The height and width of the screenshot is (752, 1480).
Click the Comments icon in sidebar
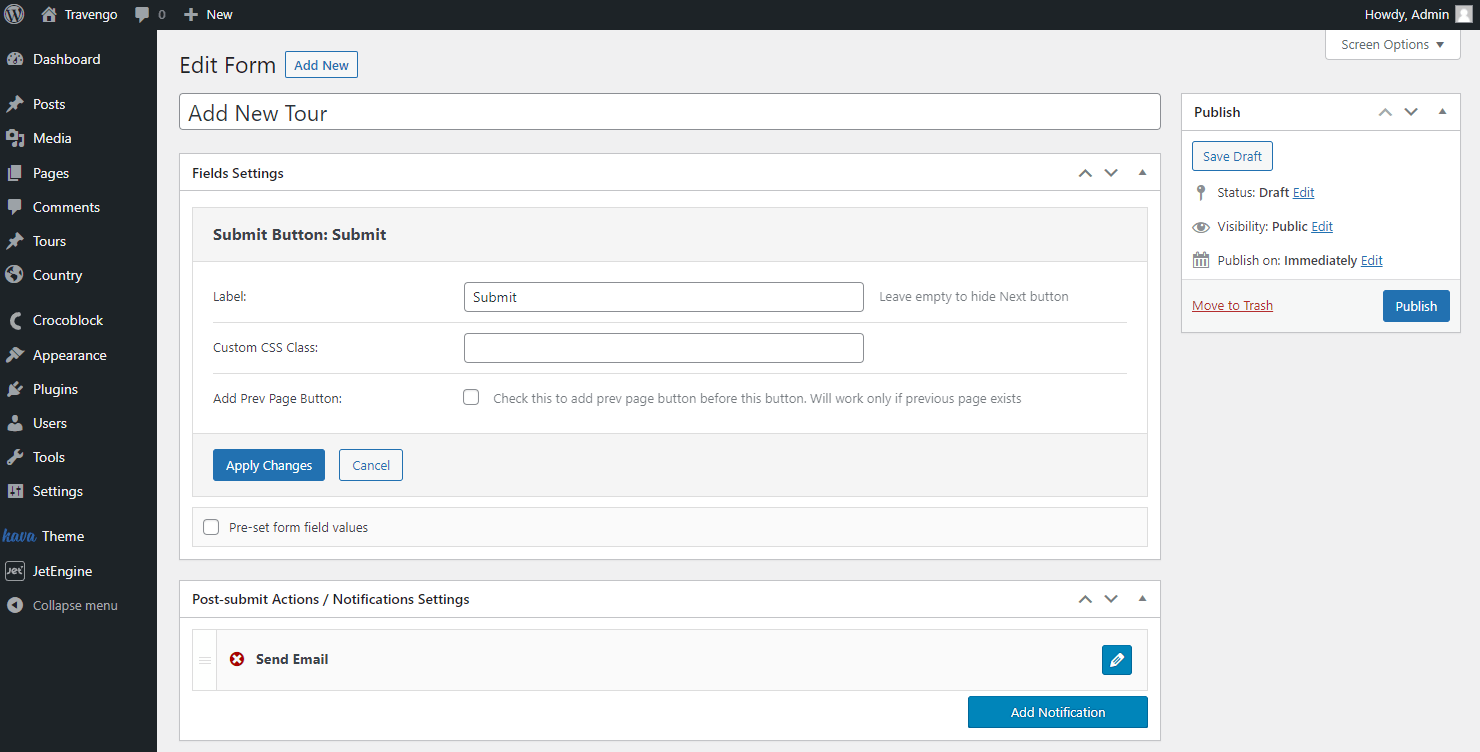pos(15,207)
